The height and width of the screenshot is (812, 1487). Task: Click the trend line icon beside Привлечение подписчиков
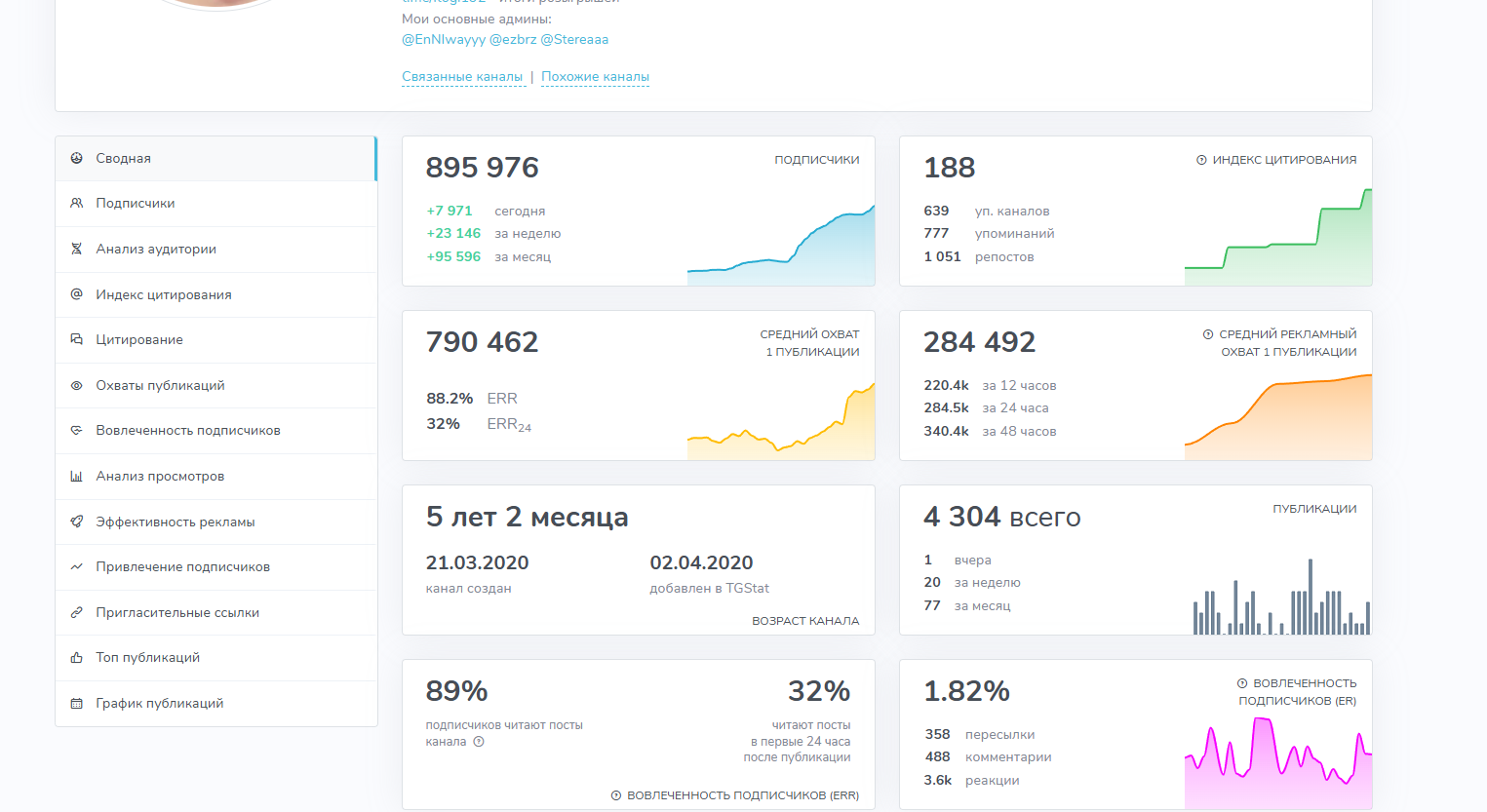(77, 566)
